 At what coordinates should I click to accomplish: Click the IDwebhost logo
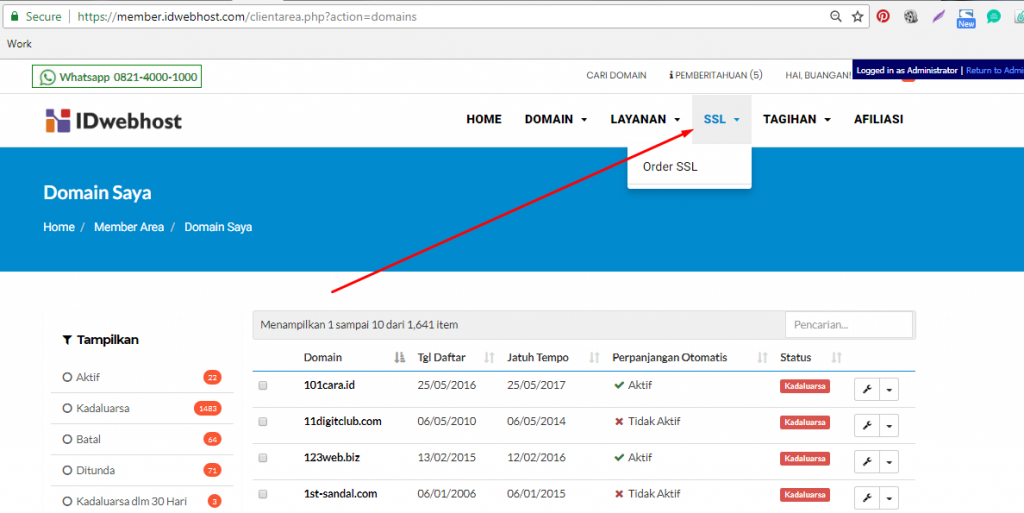pyautogui.click(x=114, y=121)
